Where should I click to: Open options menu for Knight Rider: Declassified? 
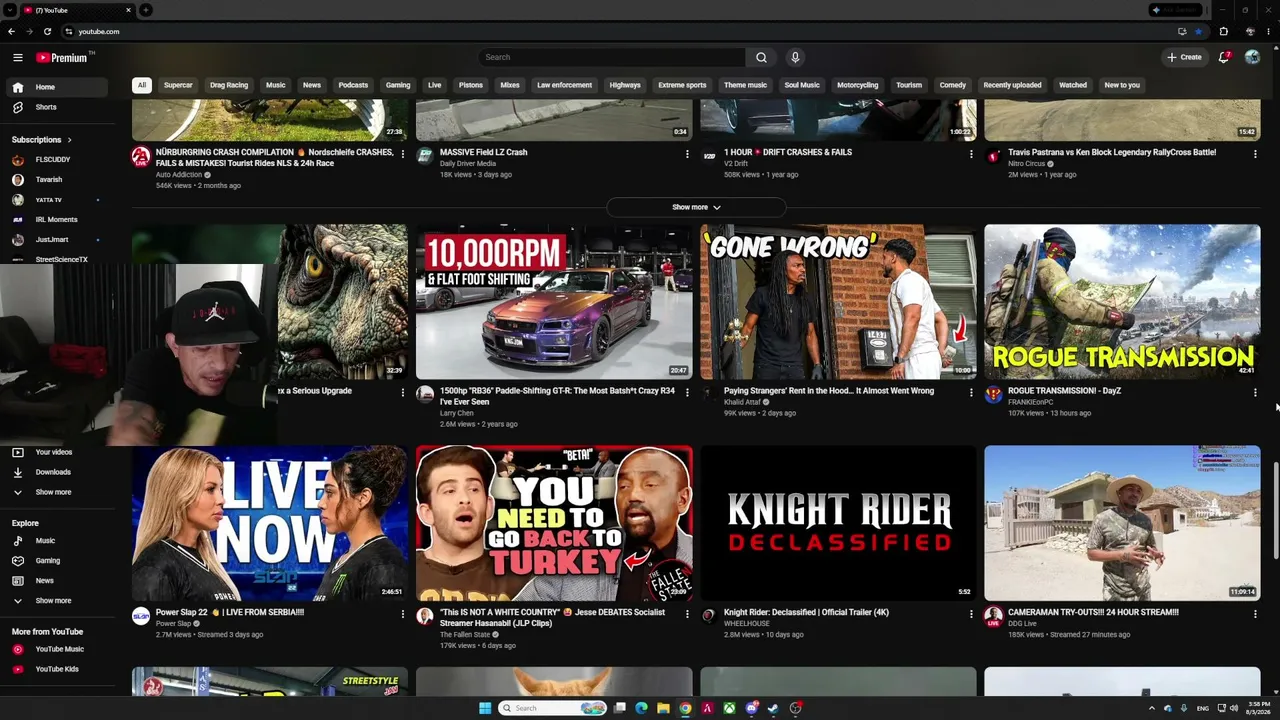971,614
